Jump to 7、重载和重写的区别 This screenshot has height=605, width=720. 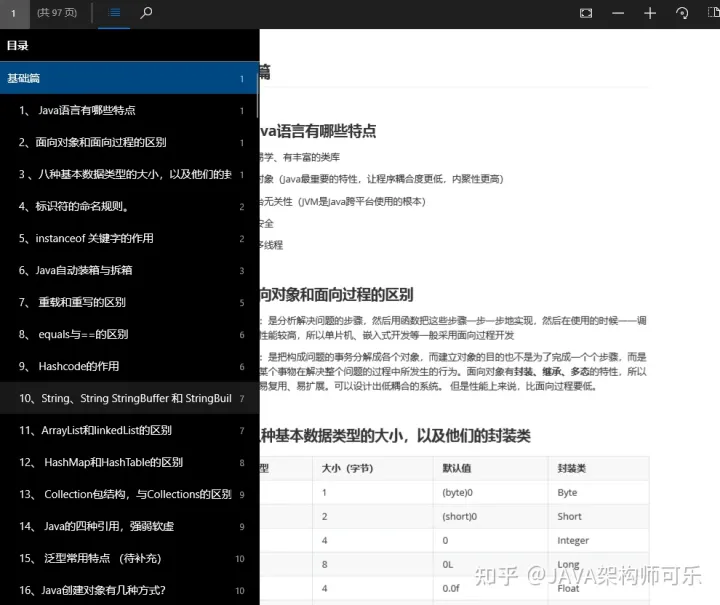pos(129,302)
